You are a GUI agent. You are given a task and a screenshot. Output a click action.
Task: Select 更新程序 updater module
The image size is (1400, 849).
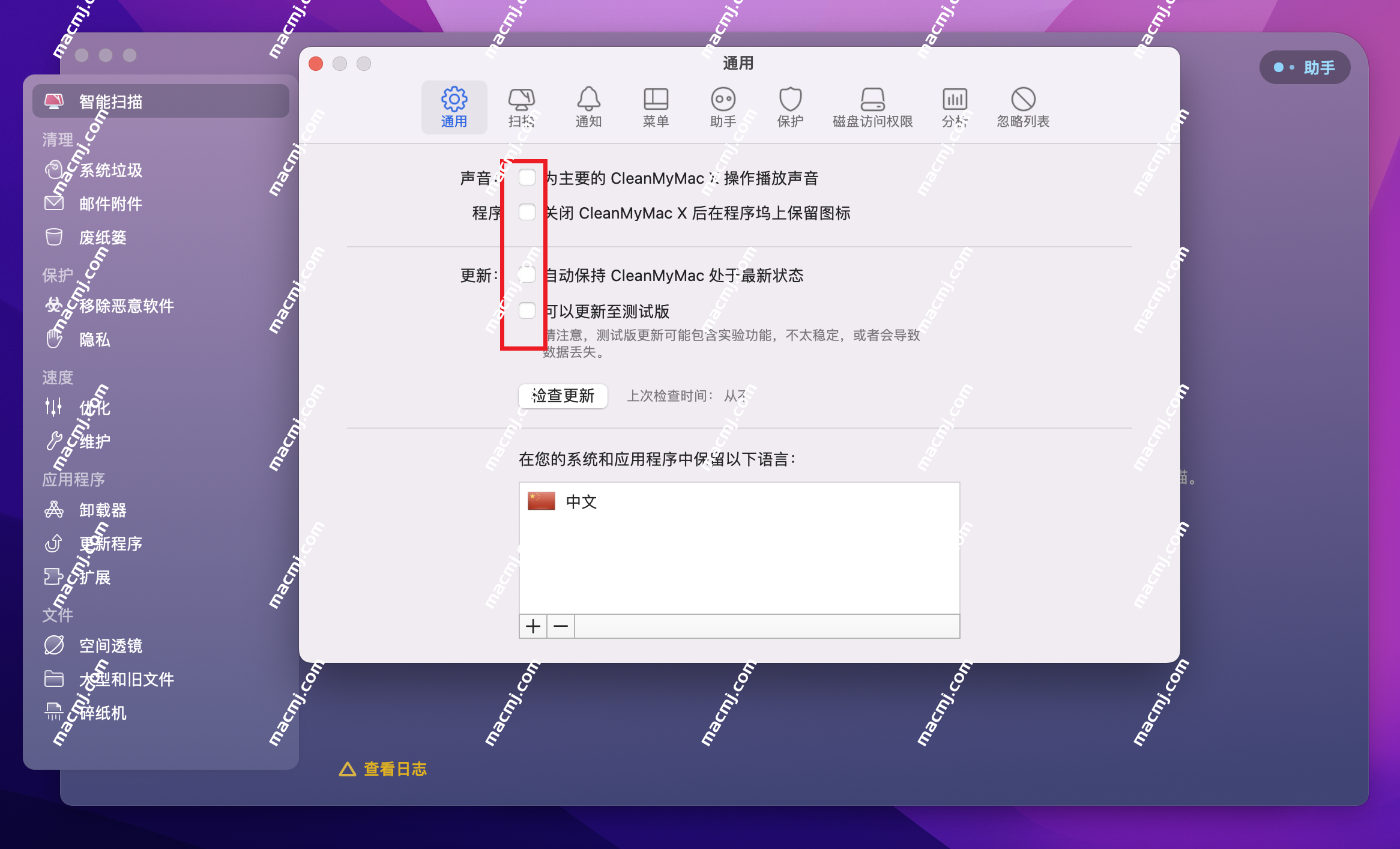(x=161, y=544)
